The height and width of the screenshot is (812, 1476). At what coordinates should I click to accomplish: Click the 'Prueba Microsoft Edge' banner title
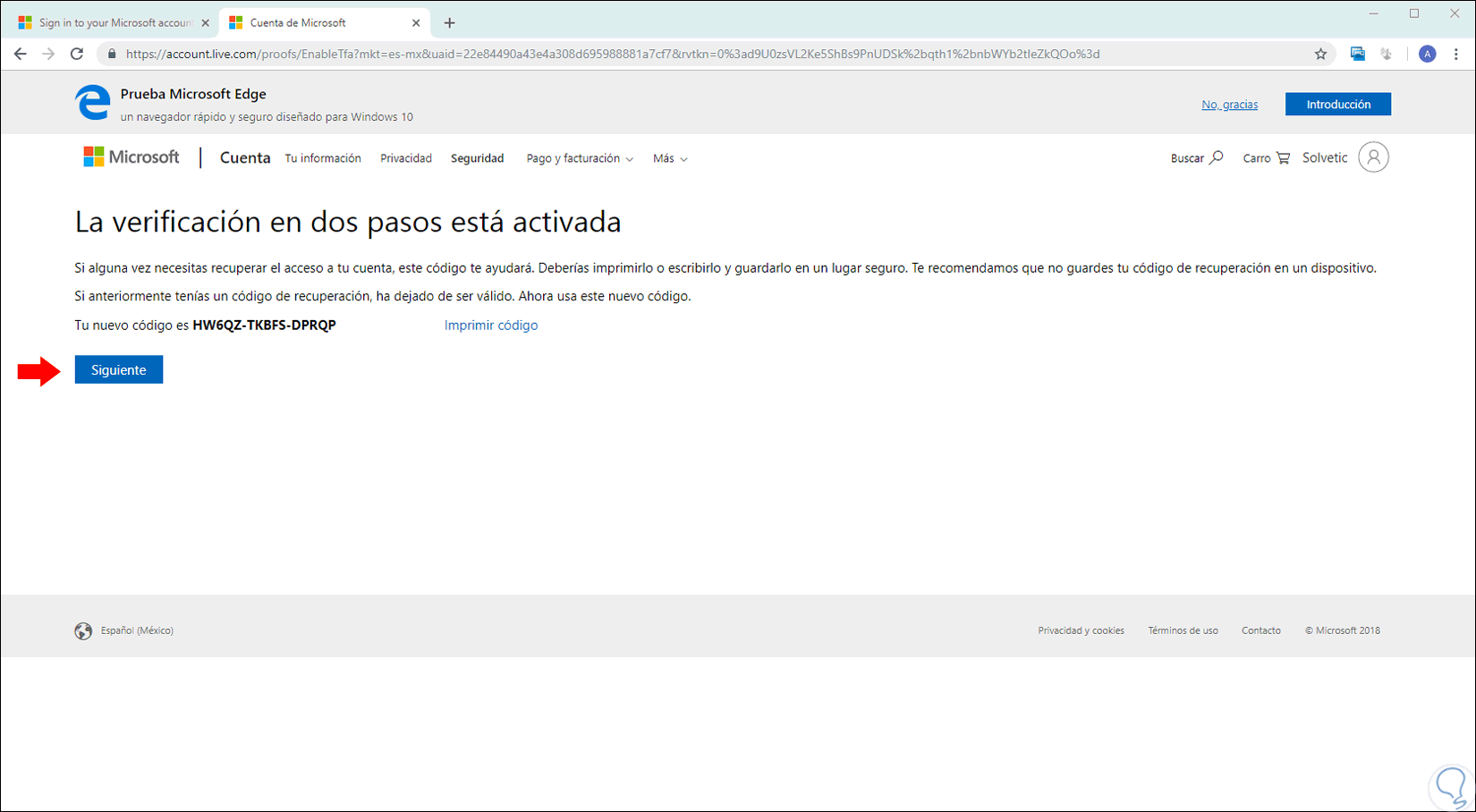[x=193, y=94]
